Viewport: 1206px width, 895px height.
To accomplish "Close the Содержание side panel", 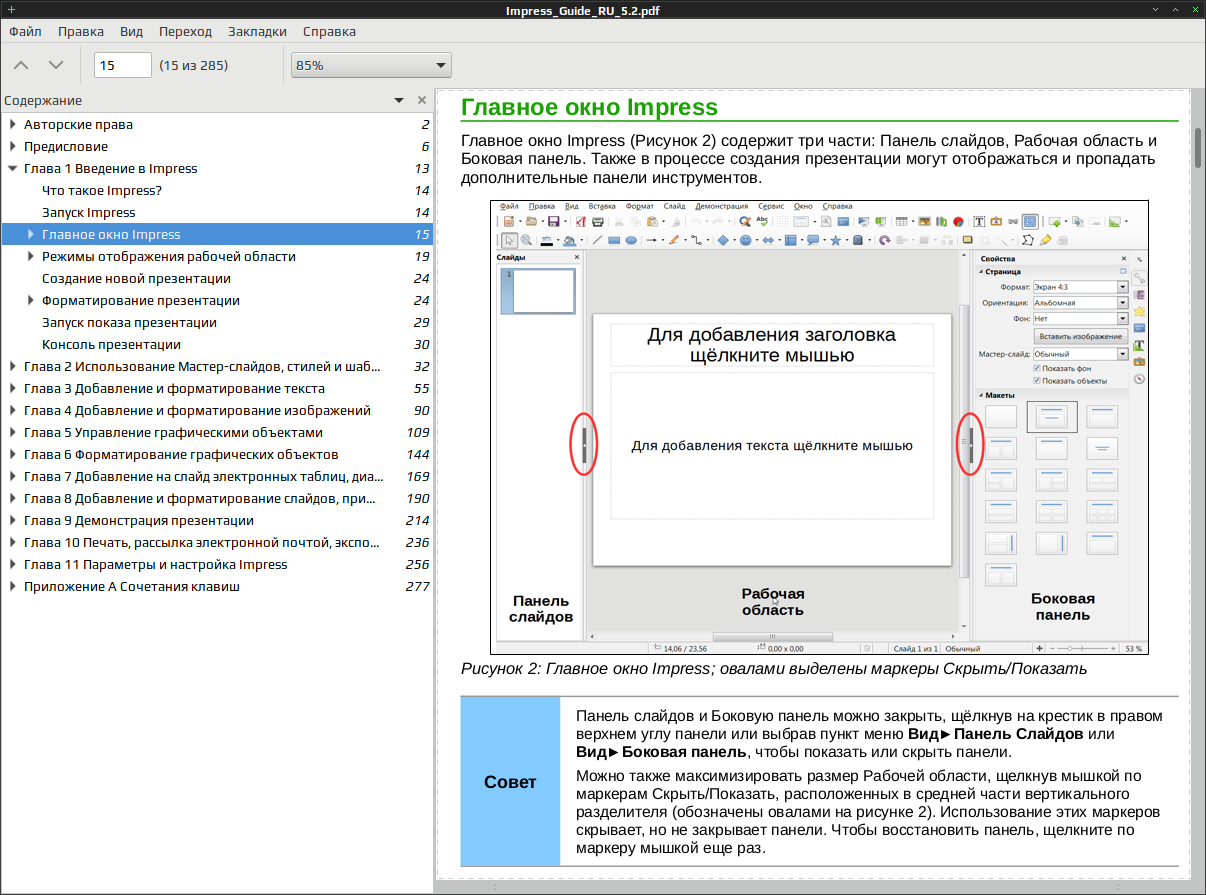I will (x=422, y=100).
